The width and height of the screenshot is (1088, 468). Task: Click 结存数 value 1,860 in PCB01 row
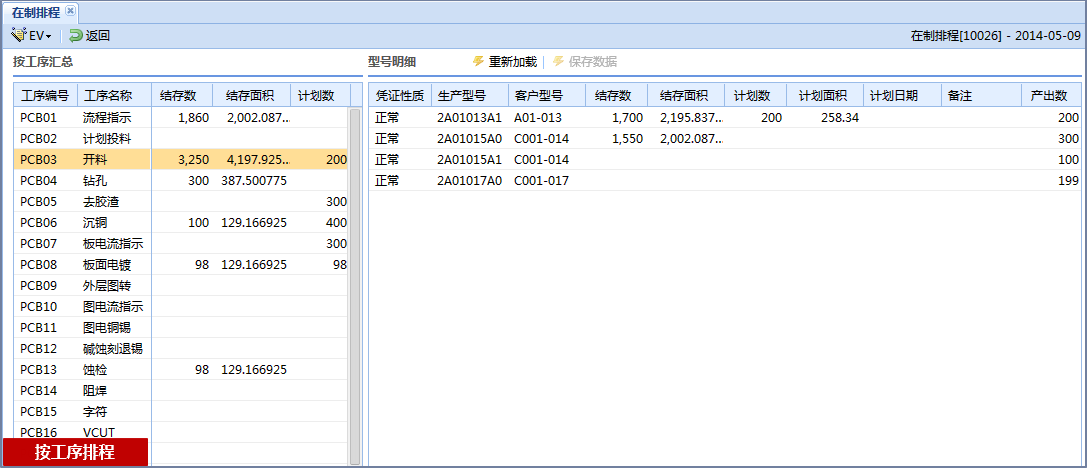pyautogui.click(x=193, y=118)
